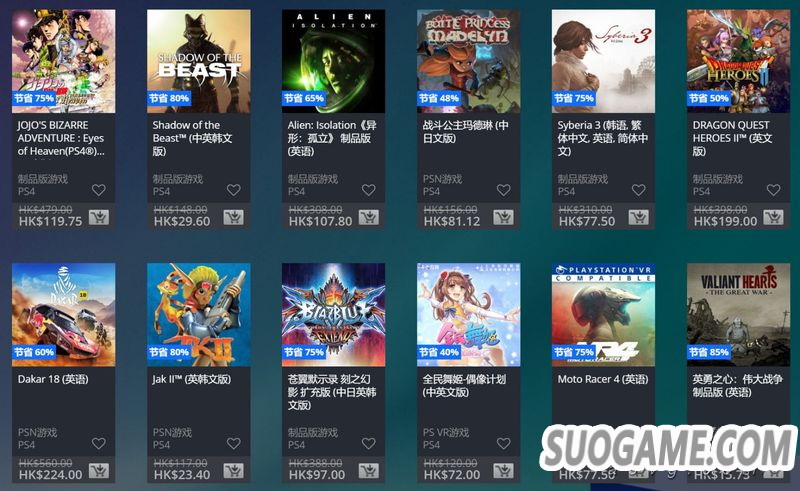Wishlist JOJO'S BIZARRE ADVENTURE with heart
The width and height of the screenshot is (800, 491).
pos(98,190)
